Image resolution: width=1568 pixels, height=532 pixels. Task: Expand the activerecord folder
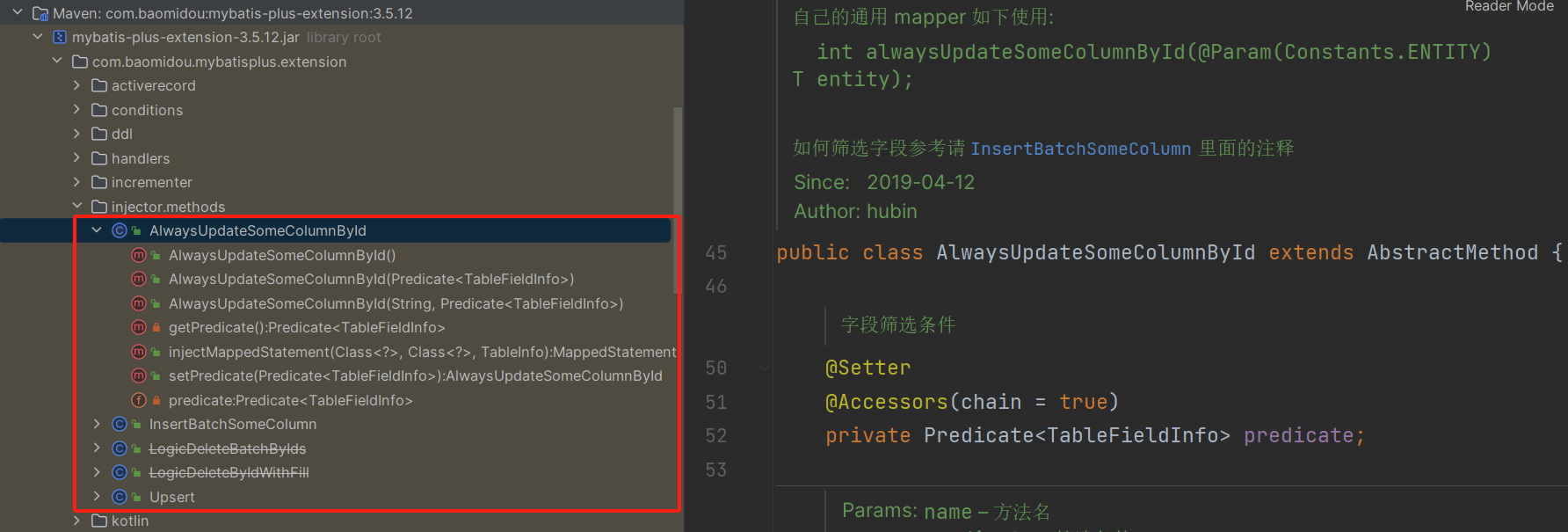(x=76, y=85)
